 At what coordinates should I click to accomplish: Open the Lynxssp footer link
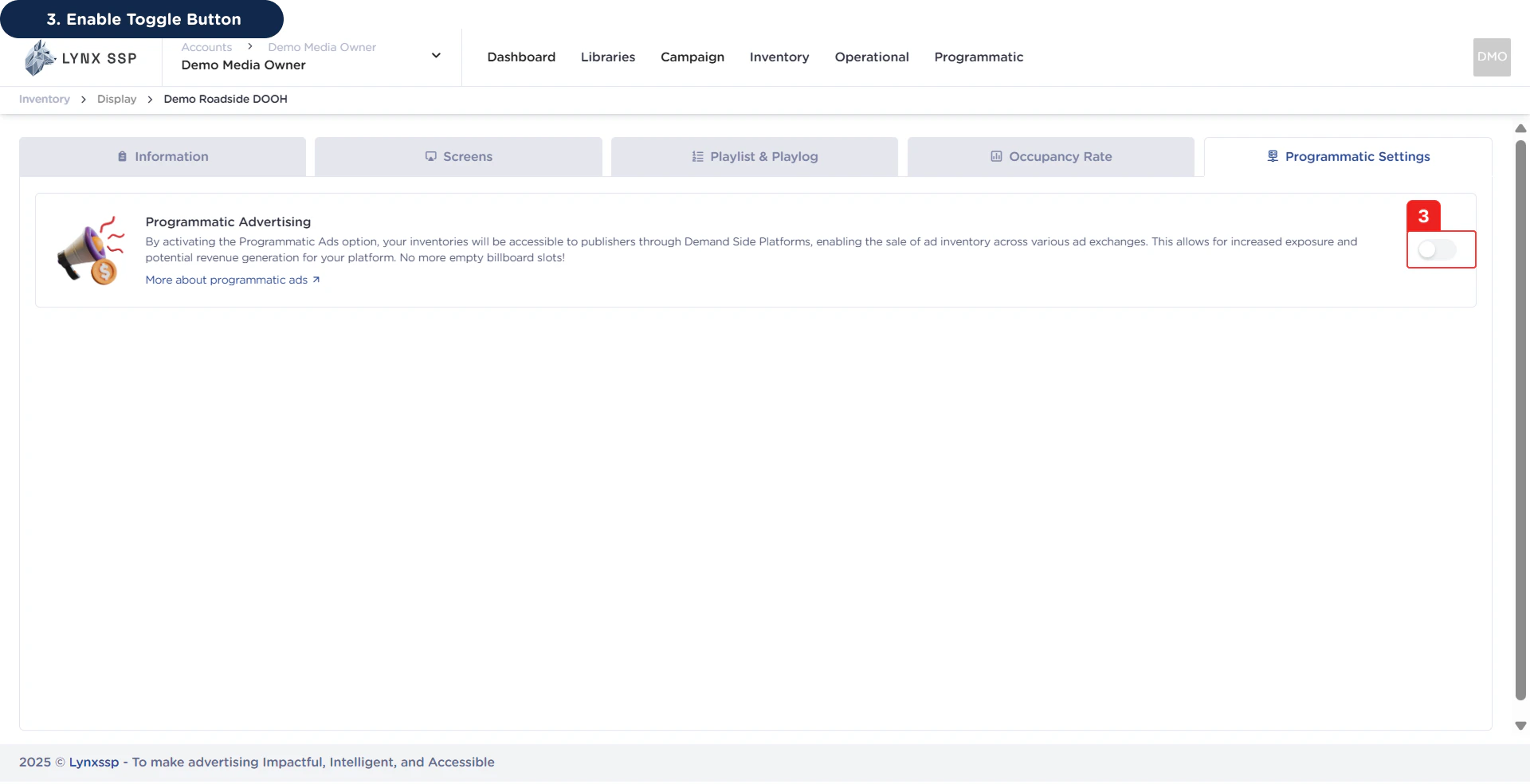[x=94, y=762]
